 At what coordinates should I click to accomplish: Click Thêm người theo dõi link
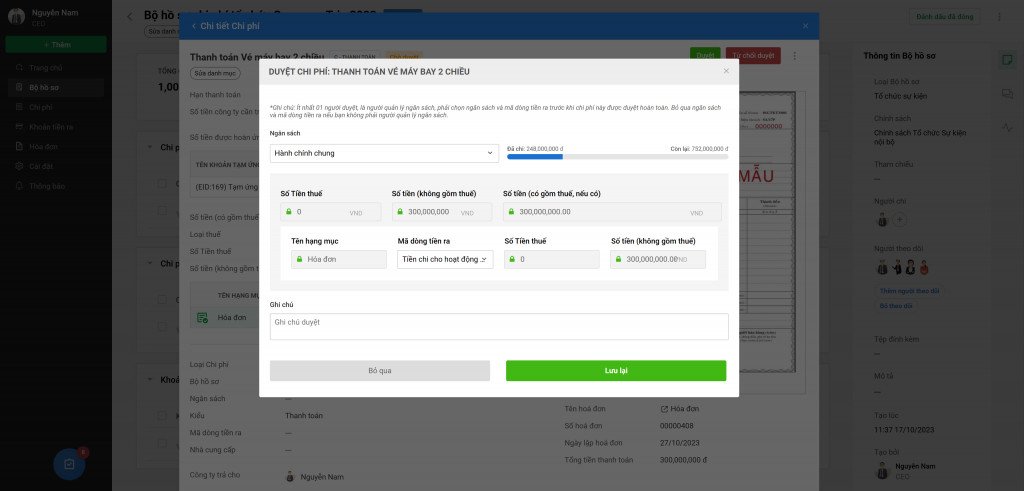click(907, 291)
